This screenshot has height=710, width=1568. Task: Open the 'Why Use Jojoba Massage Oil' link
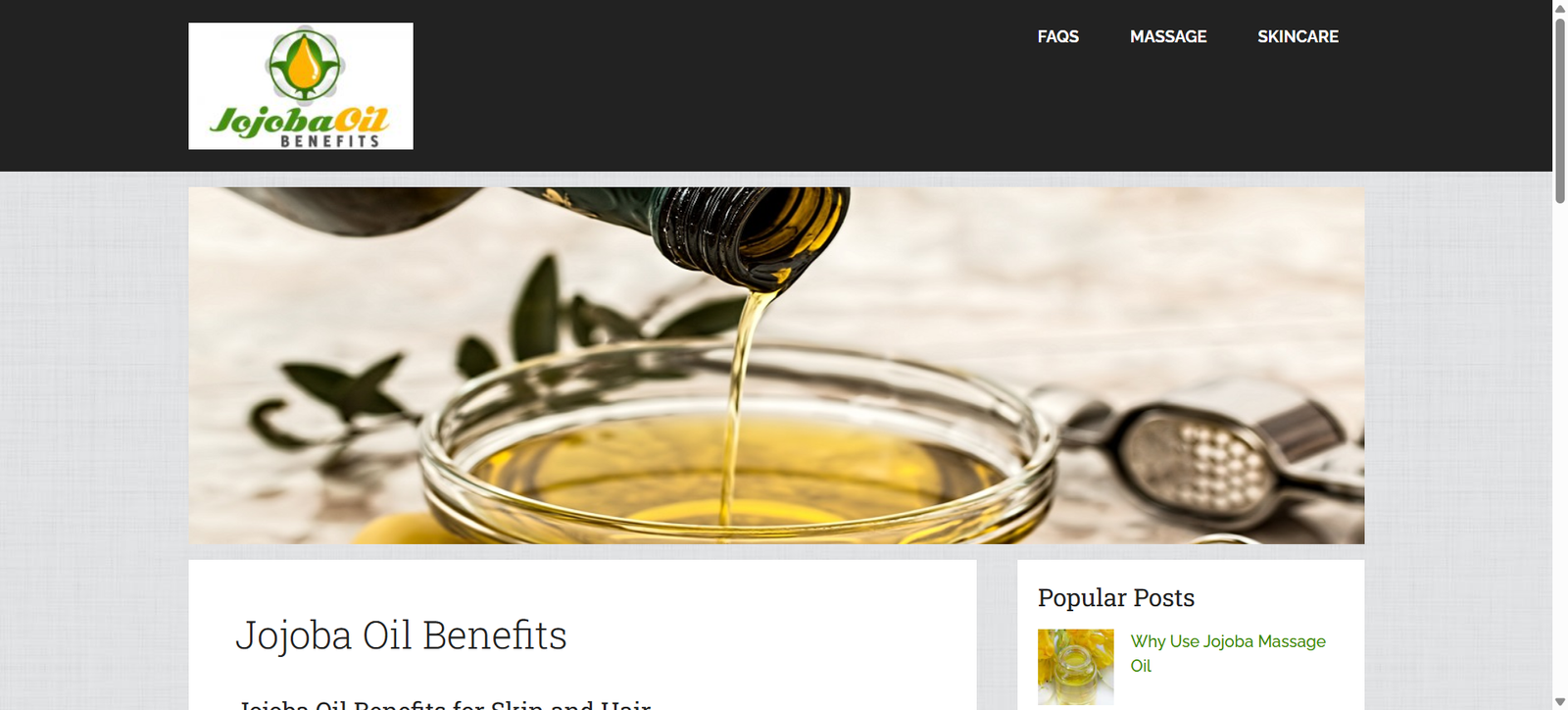pos(1228,653)
